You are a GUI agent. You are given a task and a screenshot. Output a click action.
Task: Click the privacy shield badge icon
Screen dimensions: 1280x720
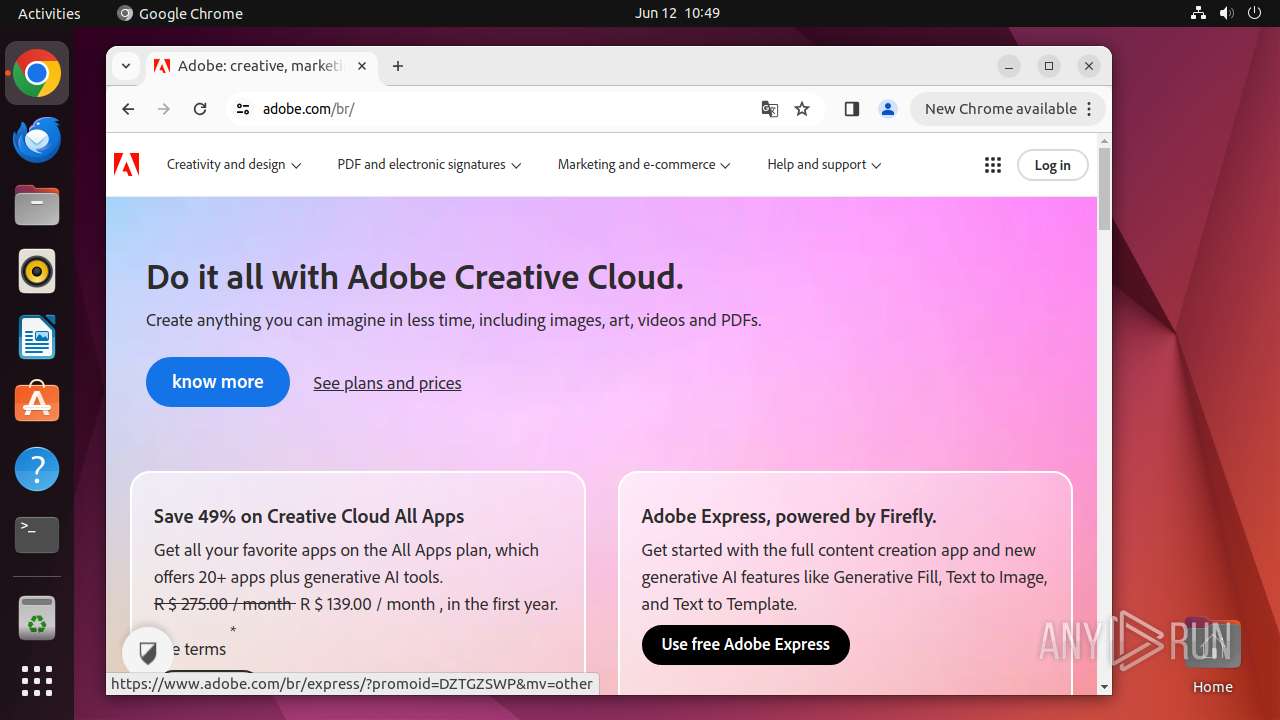(x=148, y=654)
